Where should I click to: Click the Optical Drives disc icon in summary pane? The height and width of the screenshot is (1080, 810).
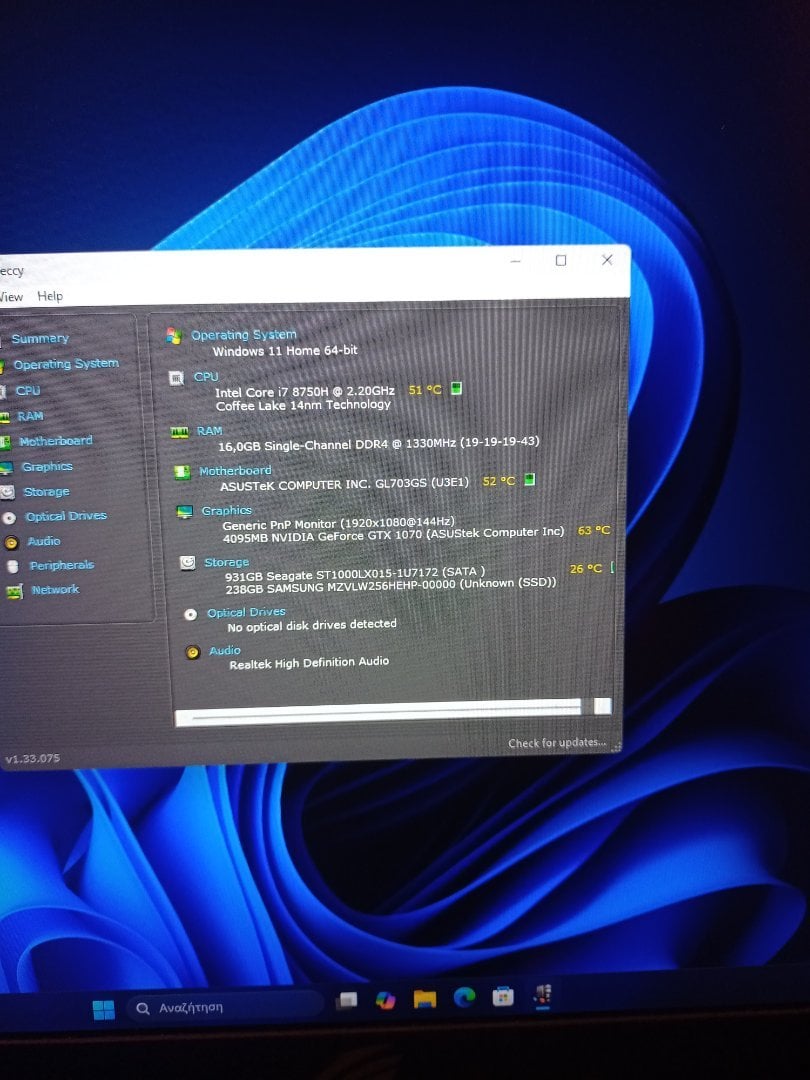(x=191, y=614)
